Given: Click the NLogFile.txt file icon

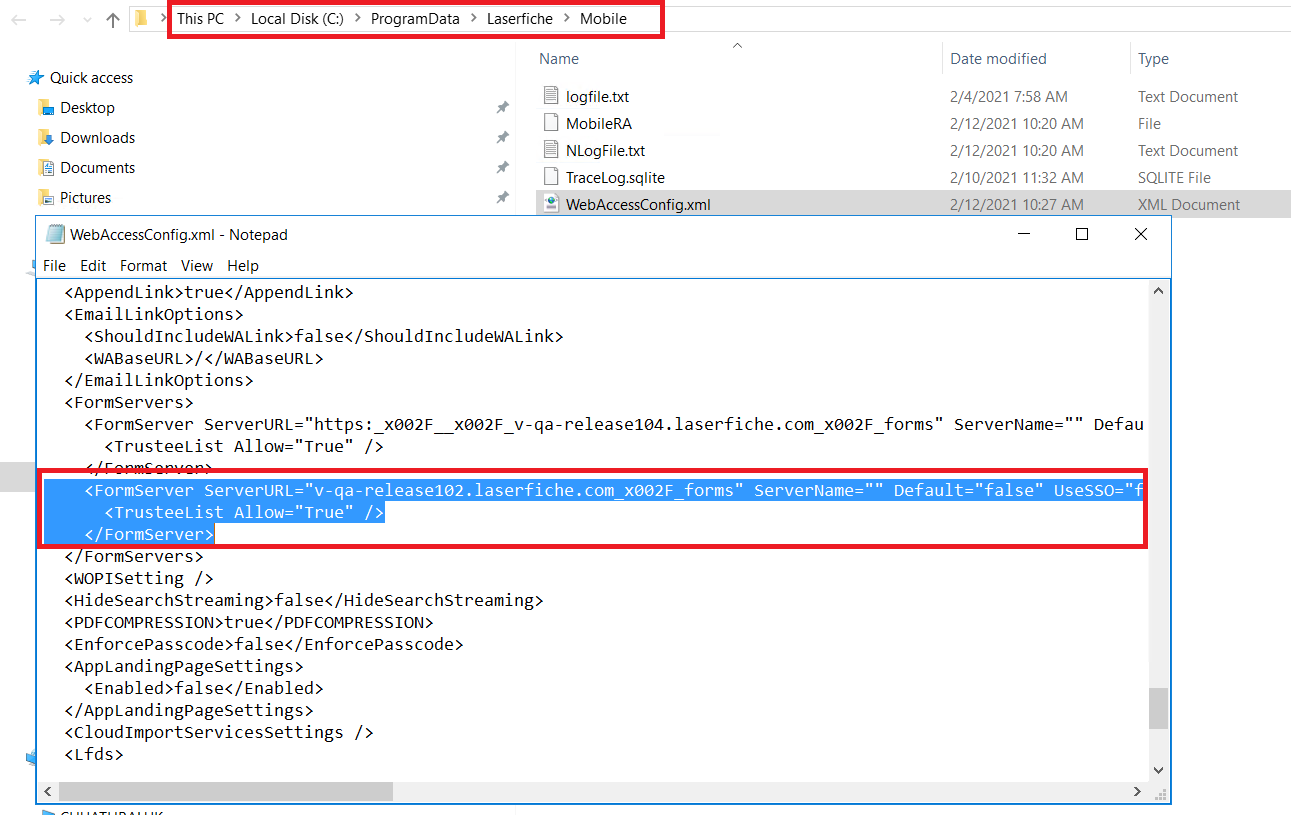Looking at the screenshot, I should [x=550, y=150].
